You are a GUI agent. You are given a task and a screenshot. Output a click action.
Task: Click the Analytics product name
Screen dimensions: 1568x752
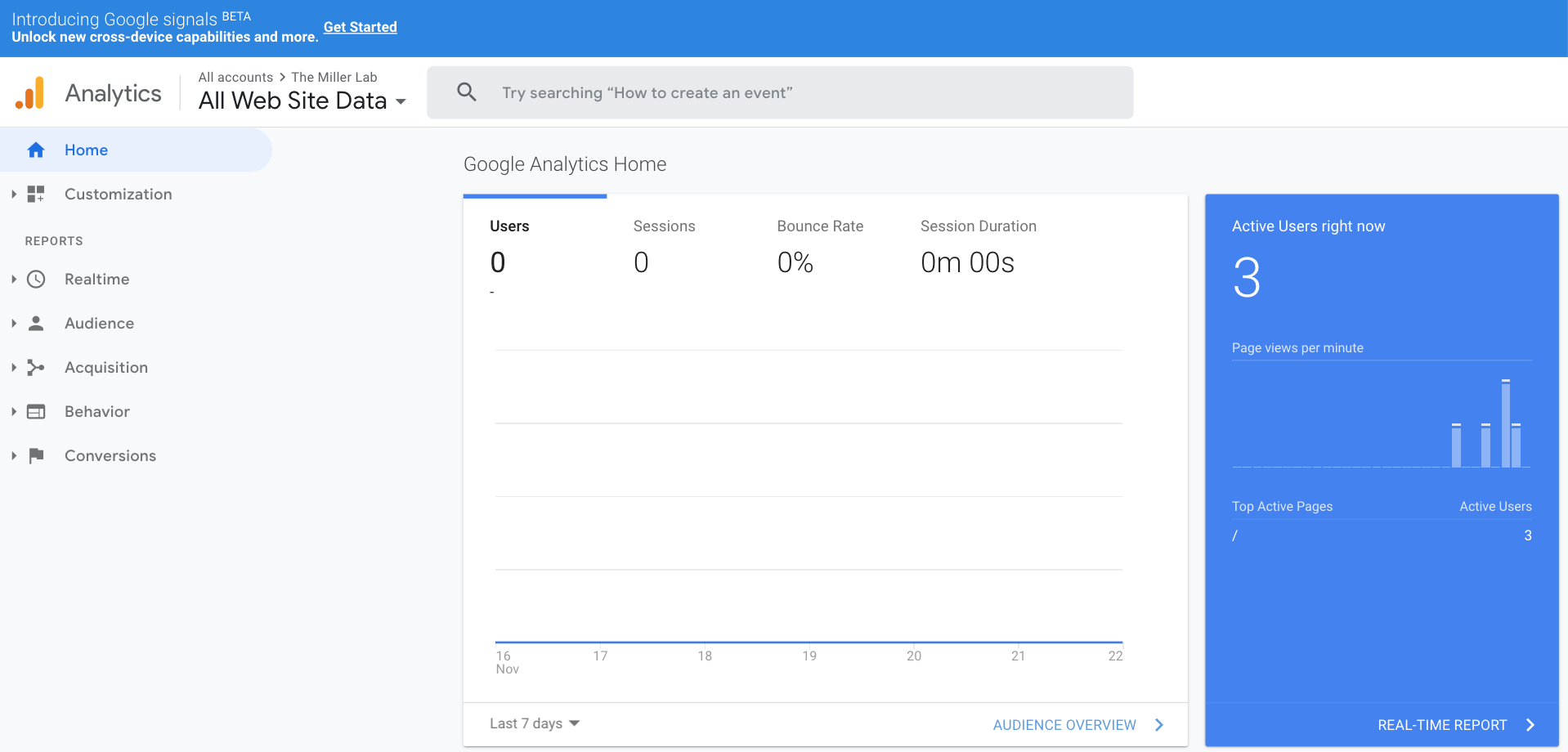coord(114,93)
